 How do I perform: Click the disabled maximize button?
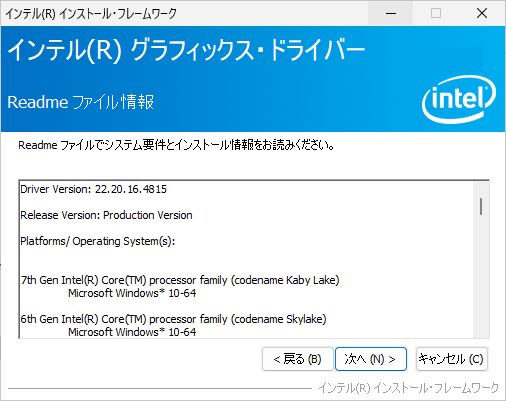436,13
